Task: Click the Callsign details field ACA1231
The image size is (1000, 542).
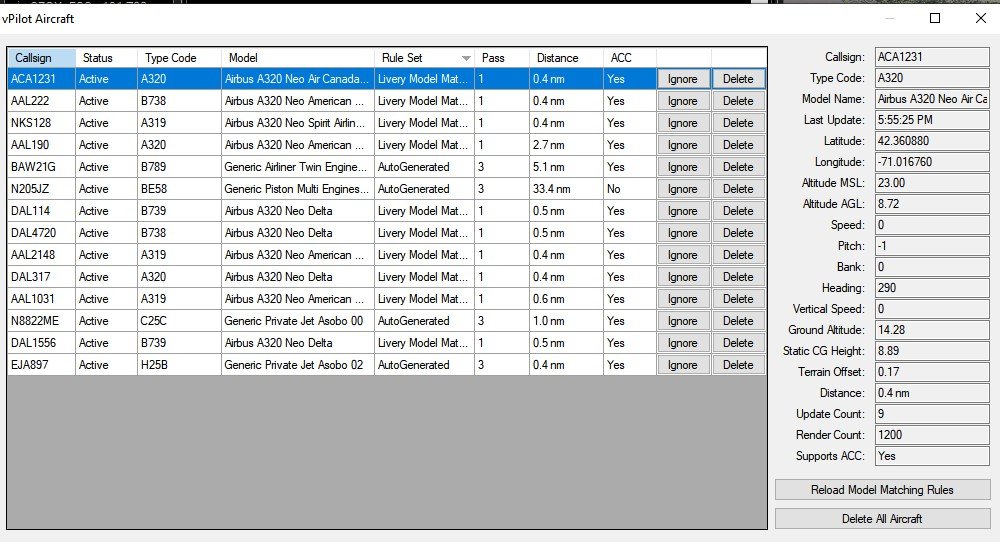Action: pos(932,57)
